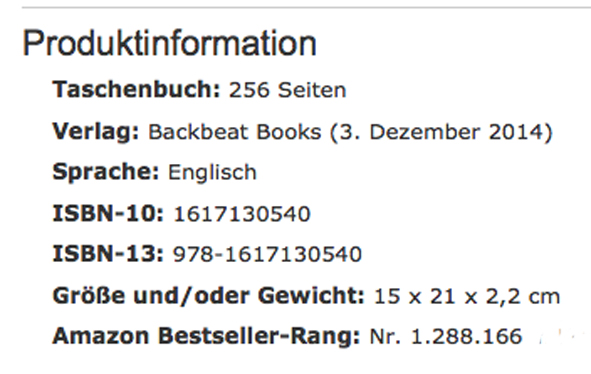Screen dimensions: 591x374
Task: Click the Amazon Bestseller-Rang label
Action: (207, 336)
